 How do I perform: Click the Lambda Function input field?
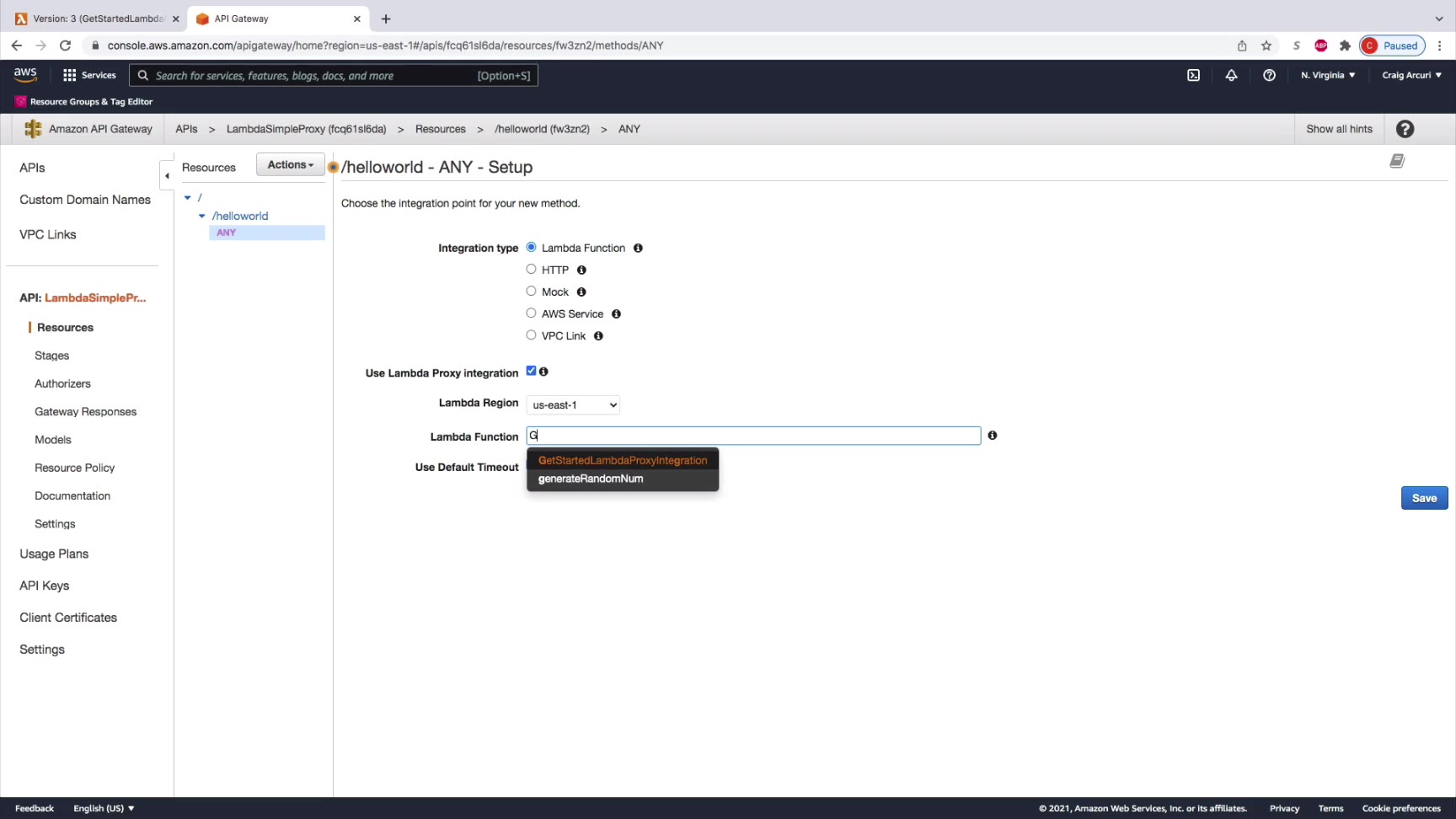click(x=753, y=436)
